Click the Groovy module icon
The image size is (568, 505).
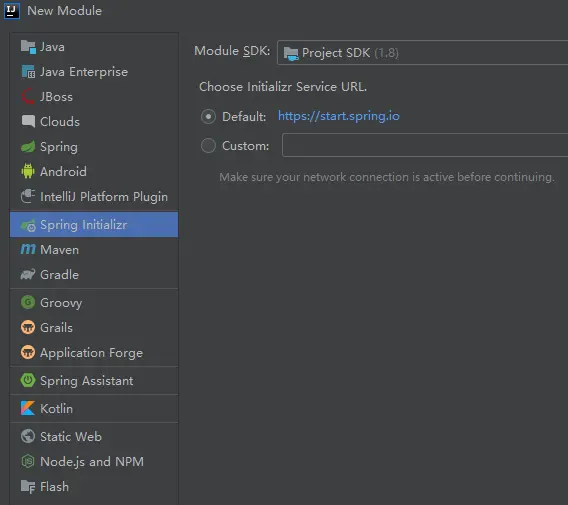(x=28, y=302)
